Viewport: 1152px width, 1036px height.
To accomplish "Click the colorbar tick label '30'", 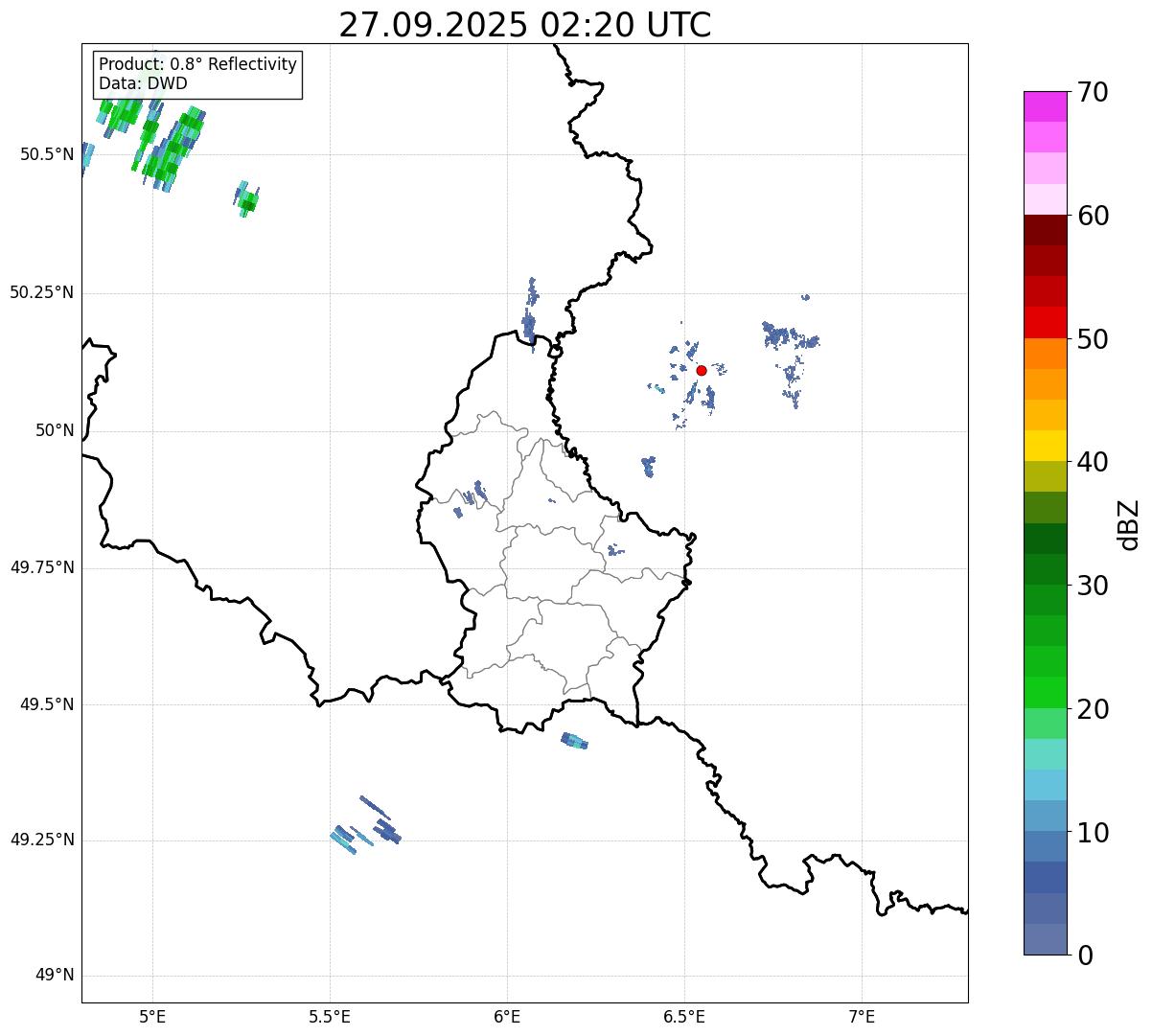I will (1094, 586).
